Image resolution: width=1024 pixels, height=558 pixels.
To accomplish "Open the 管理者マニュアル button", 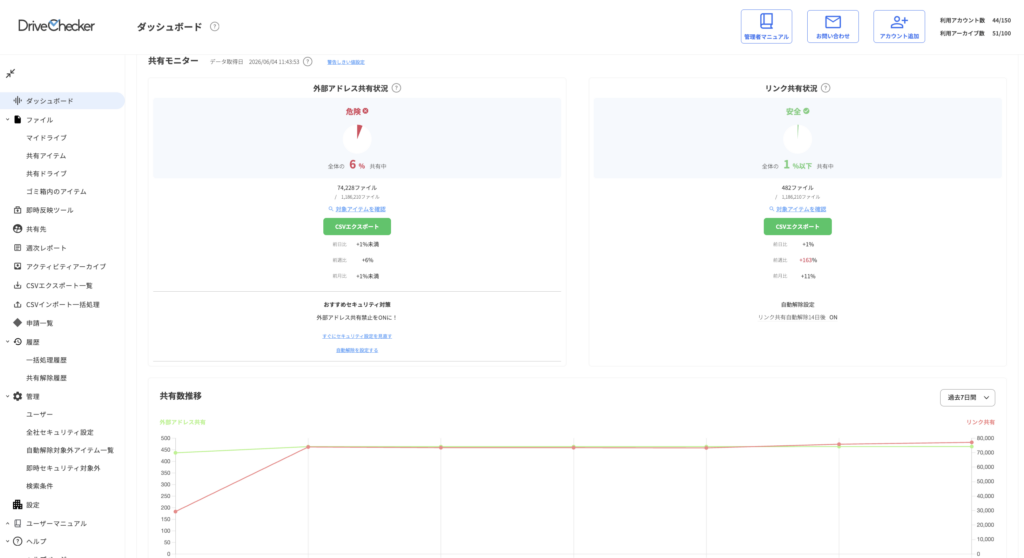I will coord(766,27).
